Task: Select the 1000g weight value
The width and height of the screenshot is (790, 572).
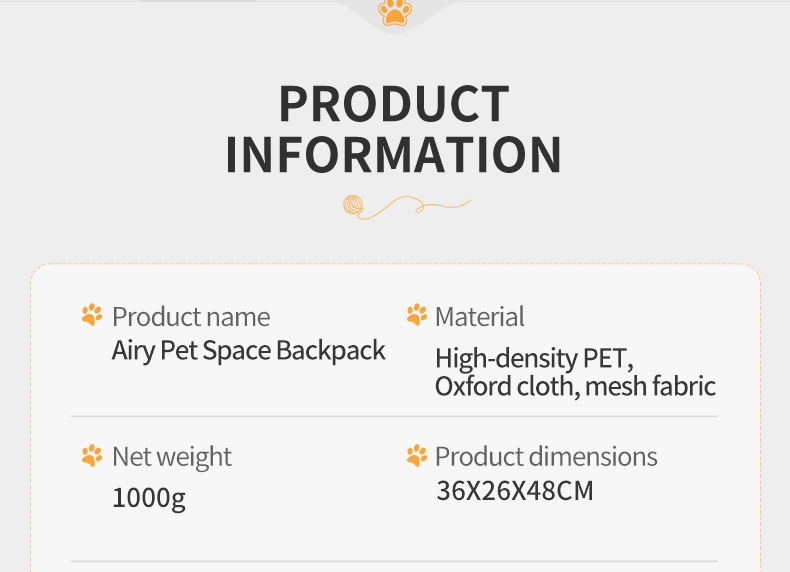Action: 149,497
